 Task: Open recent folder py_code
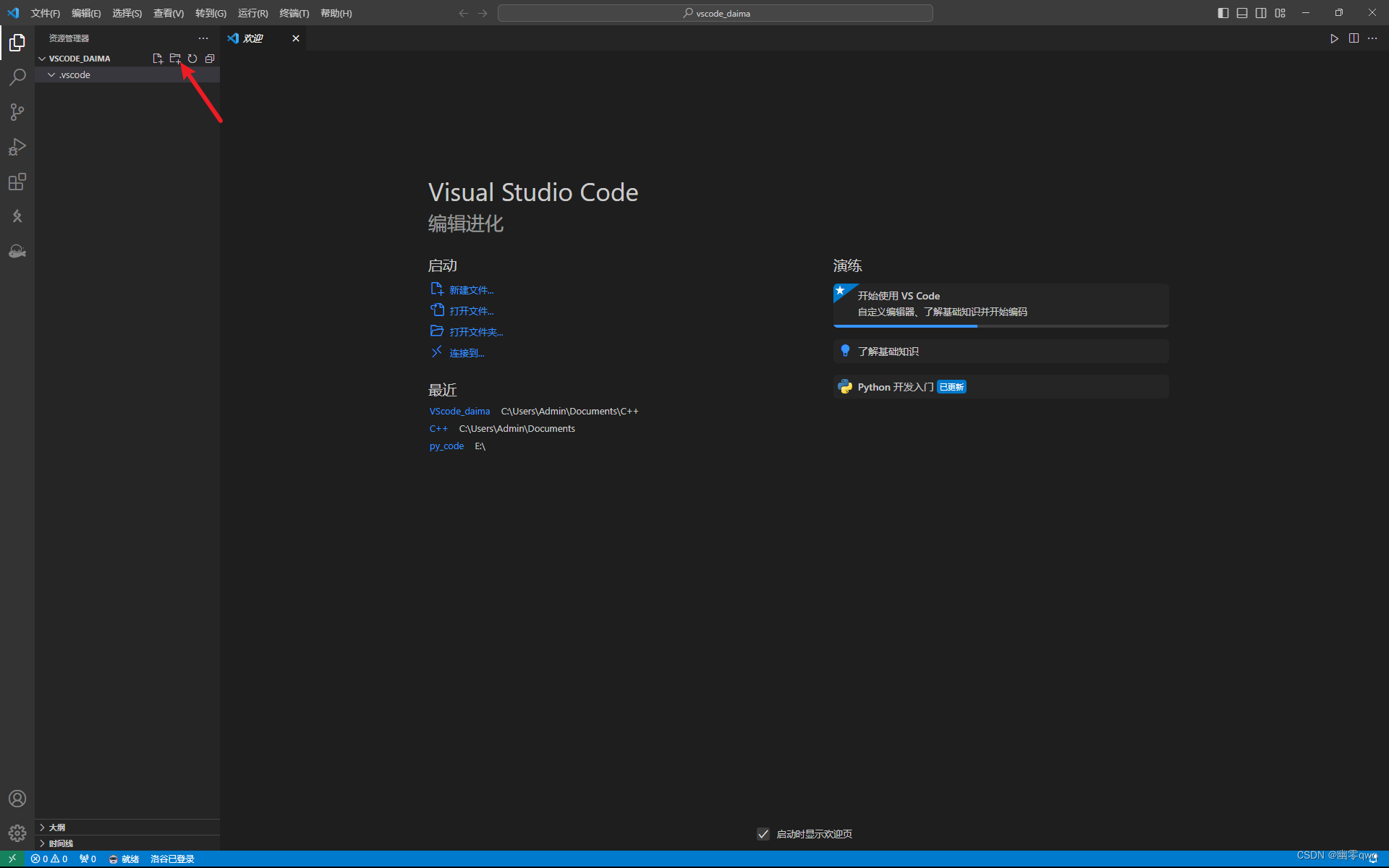[446, 446]
